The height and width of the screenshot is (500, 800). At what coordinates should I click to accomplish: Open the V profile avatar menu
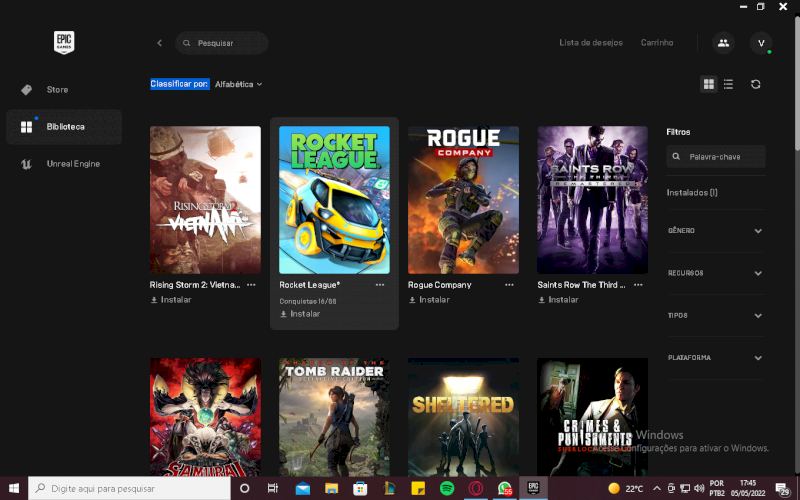point(761,43)
